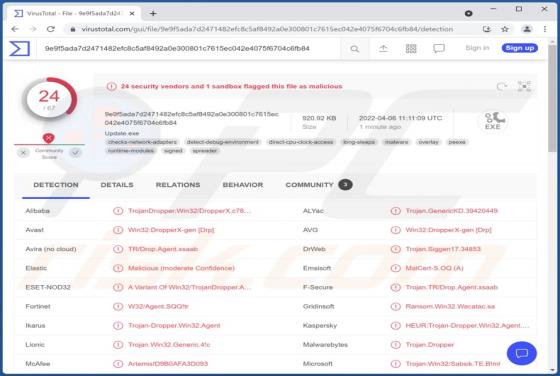Screen dimensions: 560x376
Task: Click the hash search input field
Action: (x=189, y=49)
